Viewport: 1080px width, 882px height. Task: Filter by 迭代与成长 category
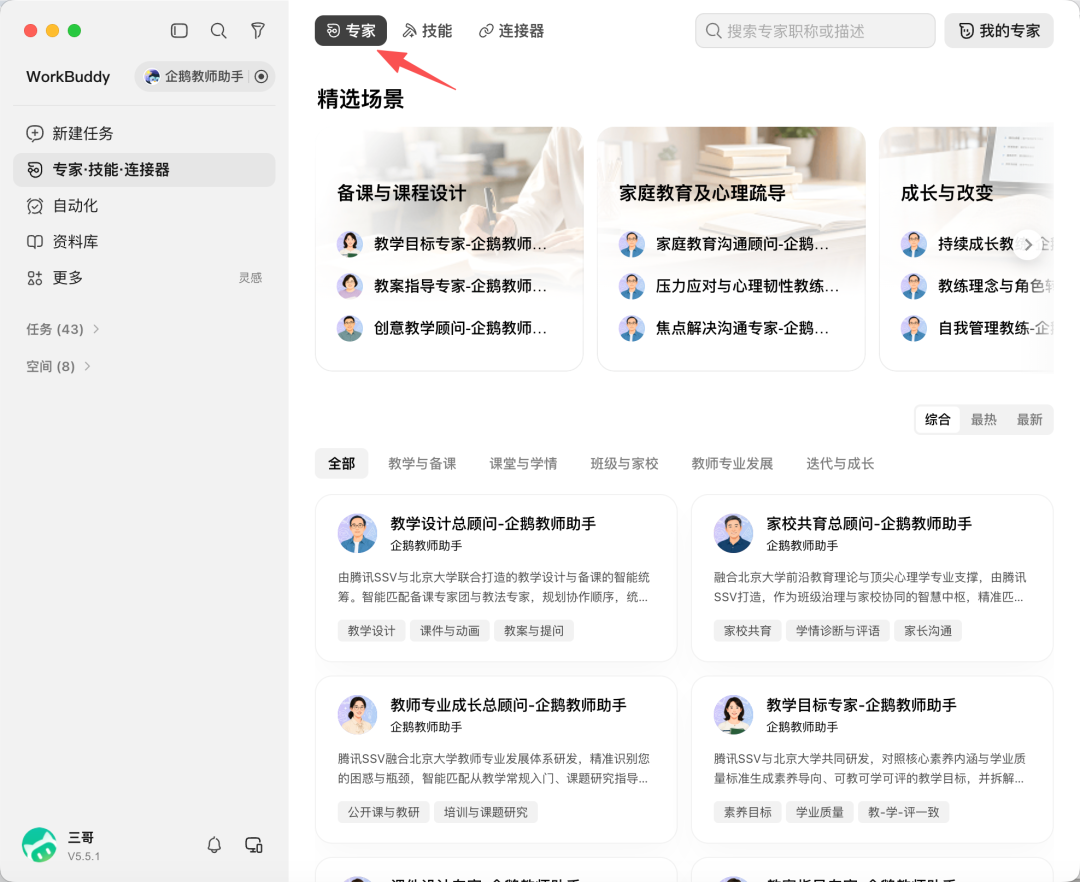coord(840,463)
